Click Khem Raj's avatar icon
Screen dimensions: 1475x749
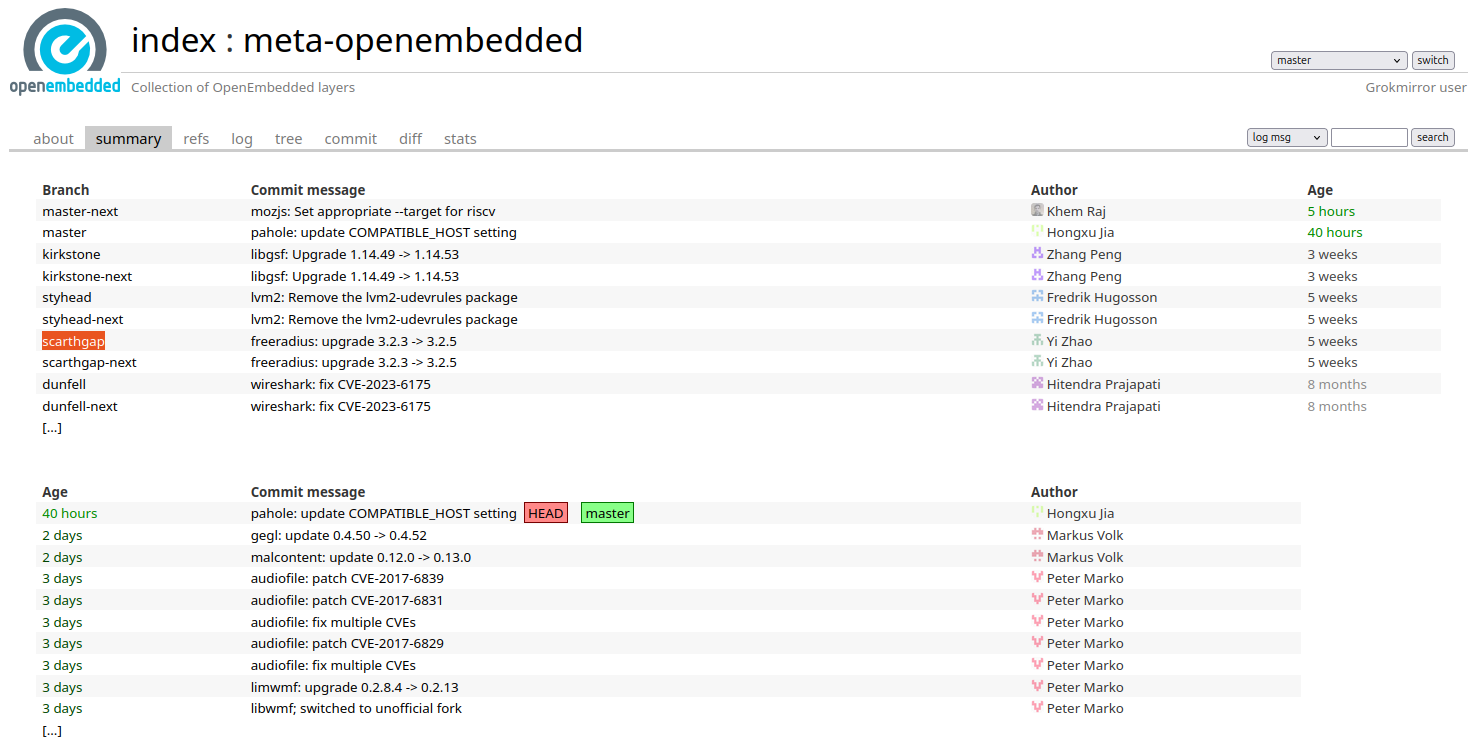point(1037,210)
